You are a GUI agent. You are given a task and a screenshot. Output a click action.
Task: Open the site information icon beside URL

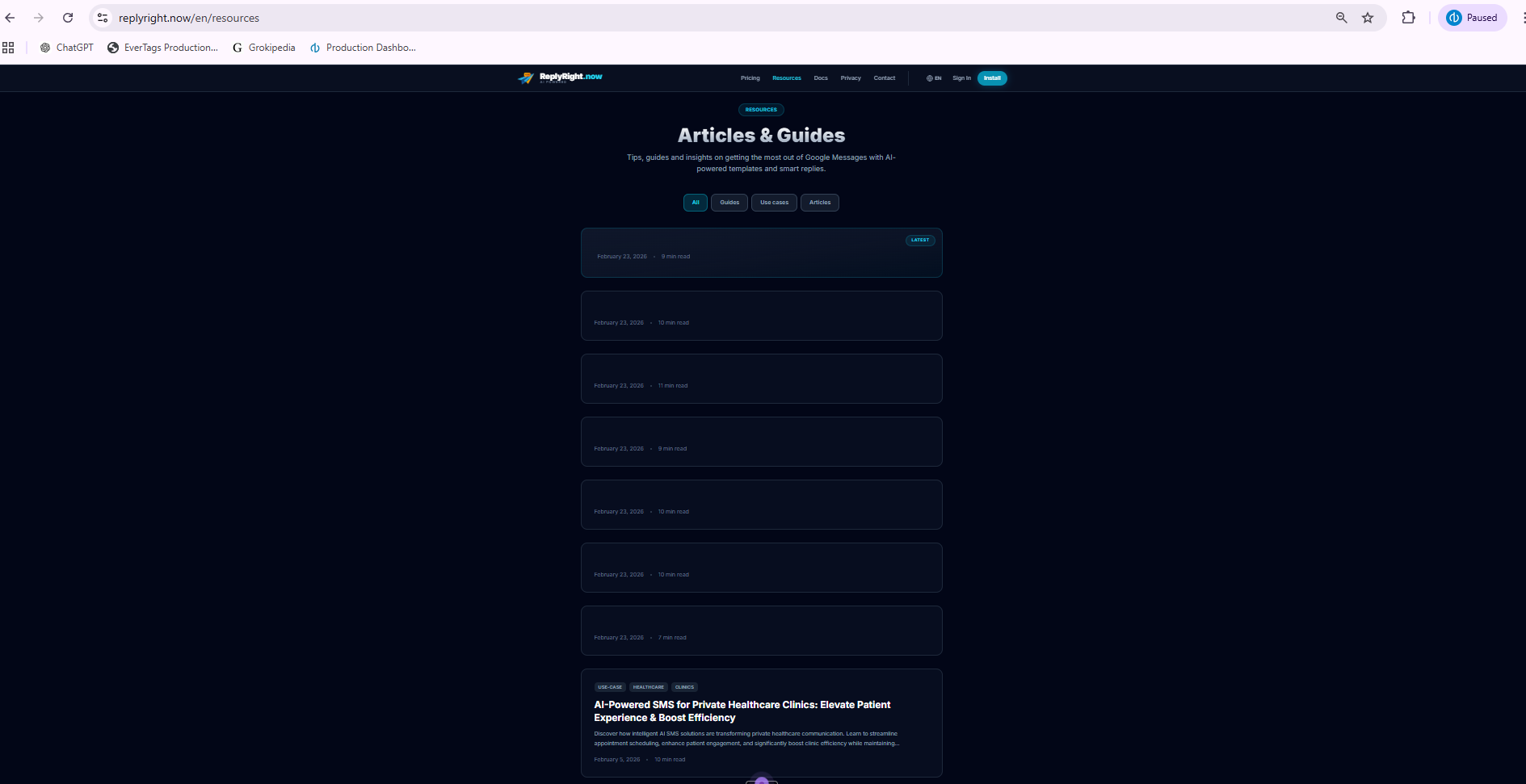(x=103, y=18)
